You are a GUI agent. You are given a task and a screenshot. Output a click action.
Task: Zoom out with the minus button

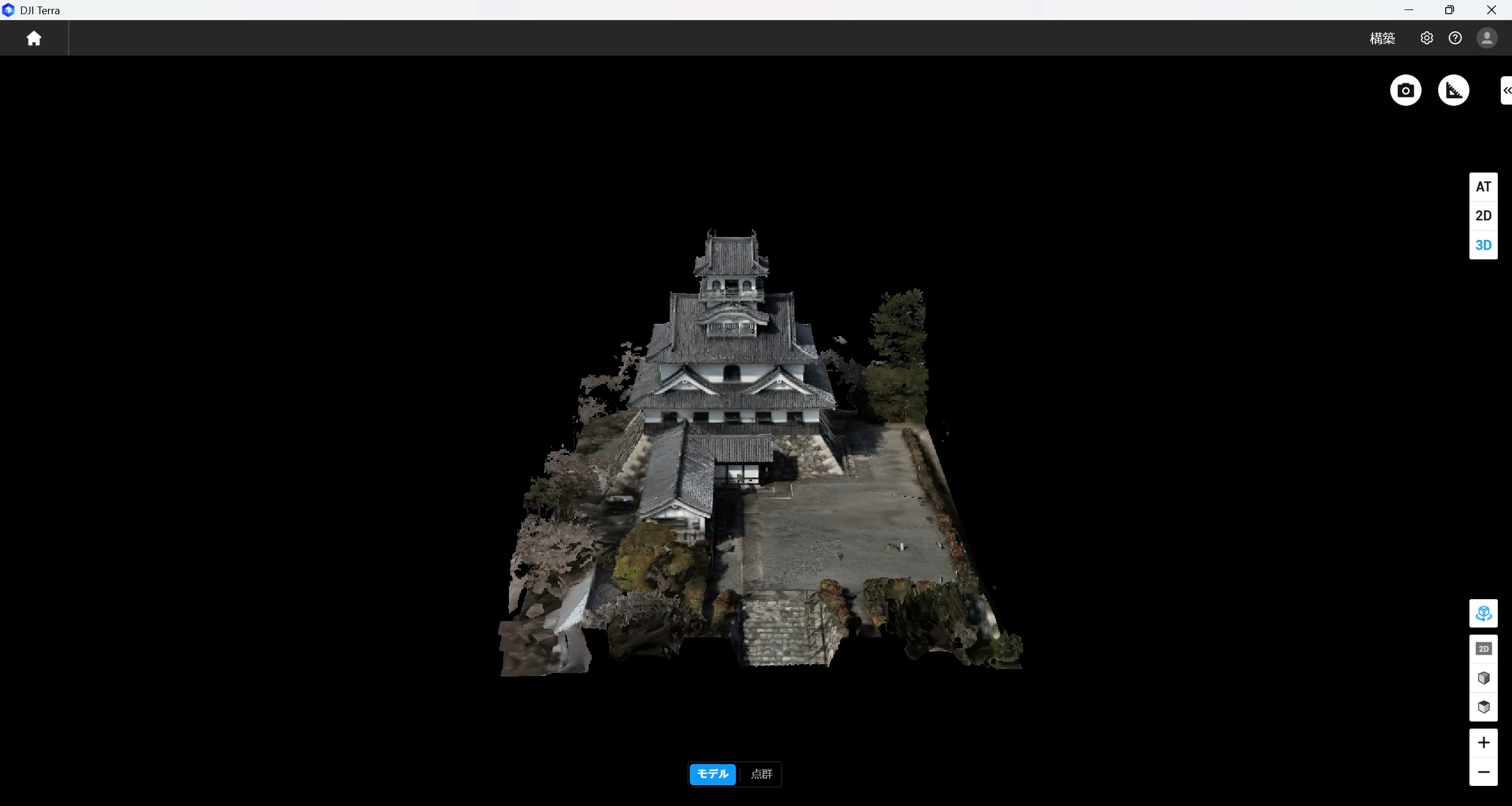[x=1483, y=772]
